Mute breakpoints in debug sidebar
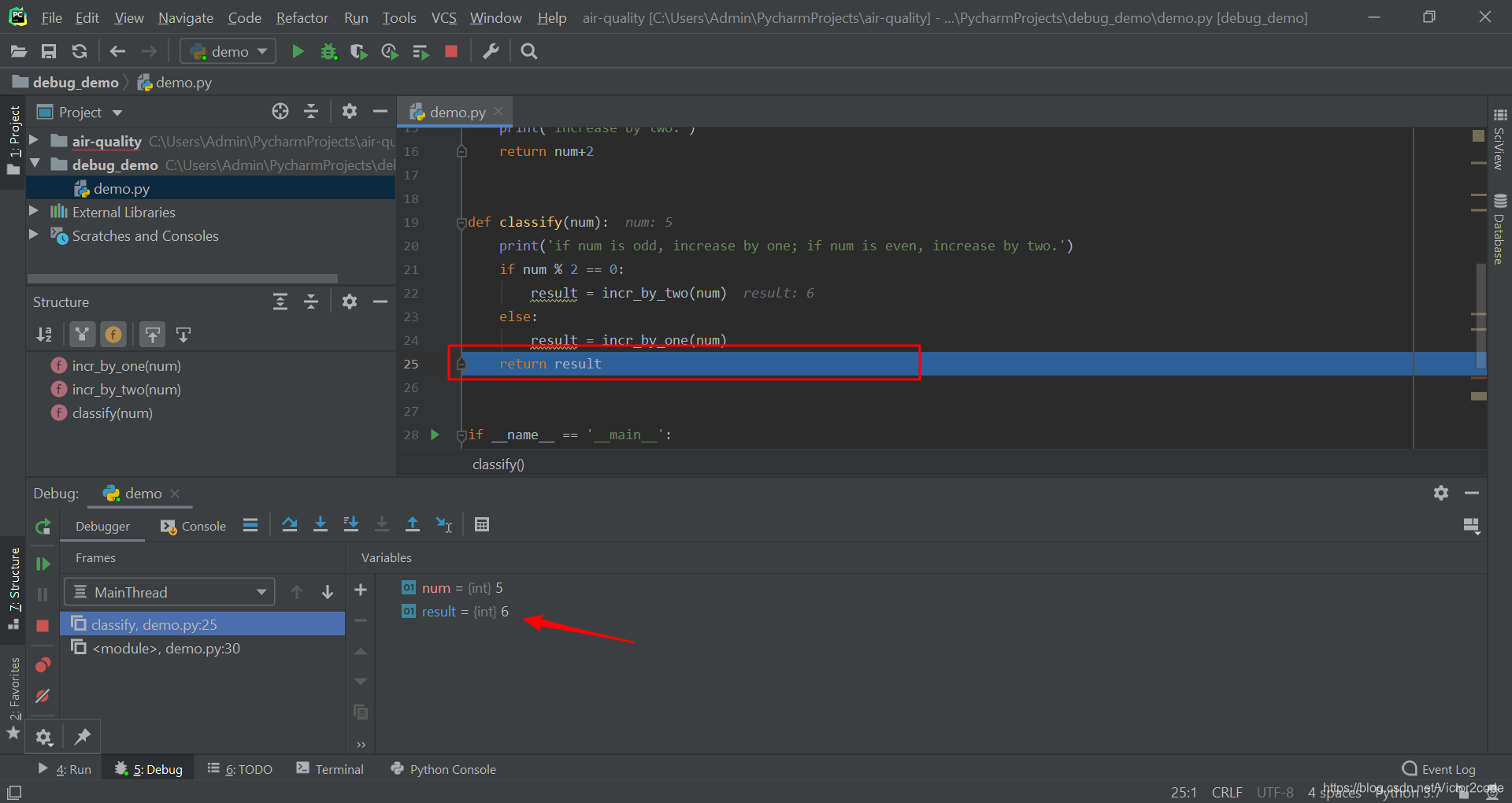Viewport: 1512px width, 803px height. (x=43, y=696)
